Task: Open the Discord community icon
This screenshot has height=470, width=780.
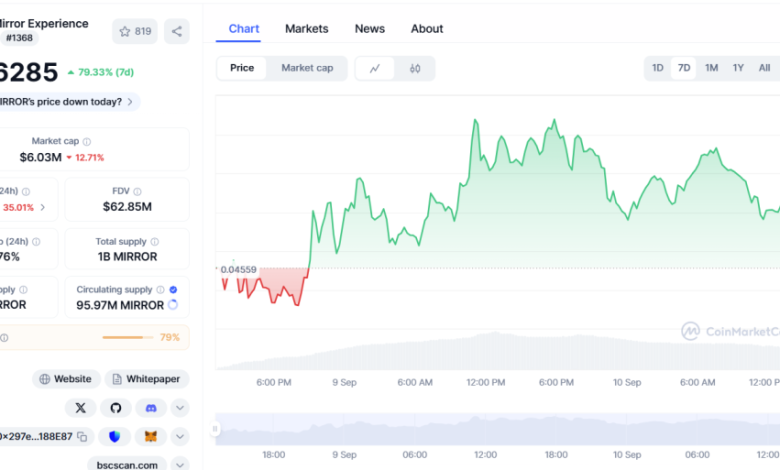Action: pyautogui.click(x=151, y=408)
